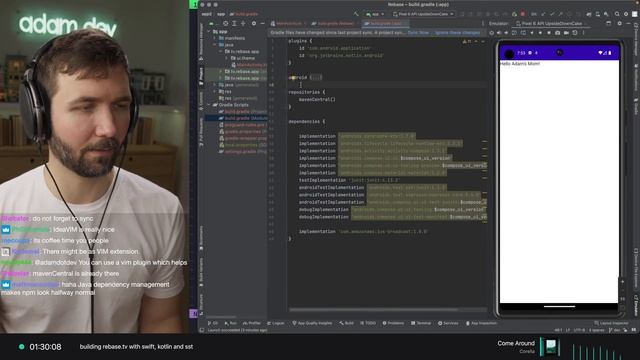Screen dimensions: 640x360
Task: Click emulator rotate left icon
Action: pos(515,33)
